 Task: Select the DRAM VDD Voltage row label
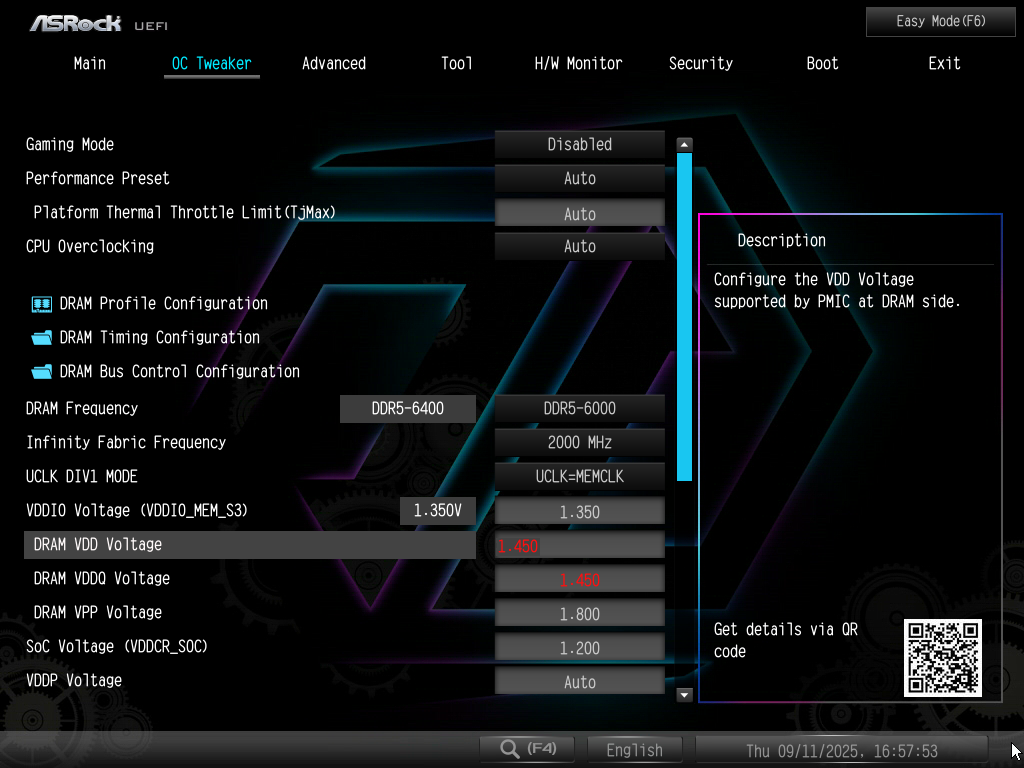250,545
